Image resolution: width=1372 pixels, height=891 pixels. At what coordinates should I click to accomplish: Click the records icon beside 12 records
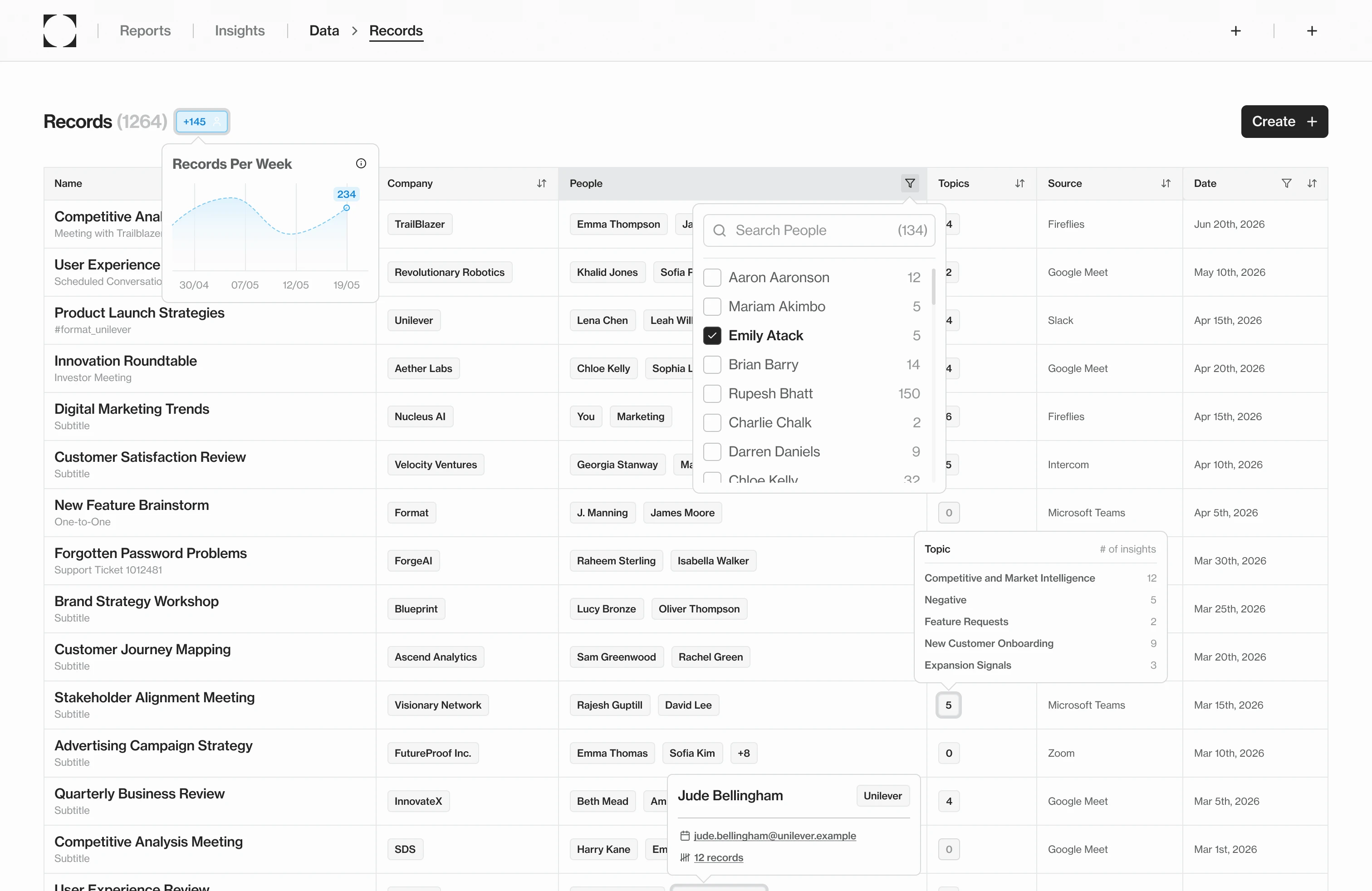point(685,857)
